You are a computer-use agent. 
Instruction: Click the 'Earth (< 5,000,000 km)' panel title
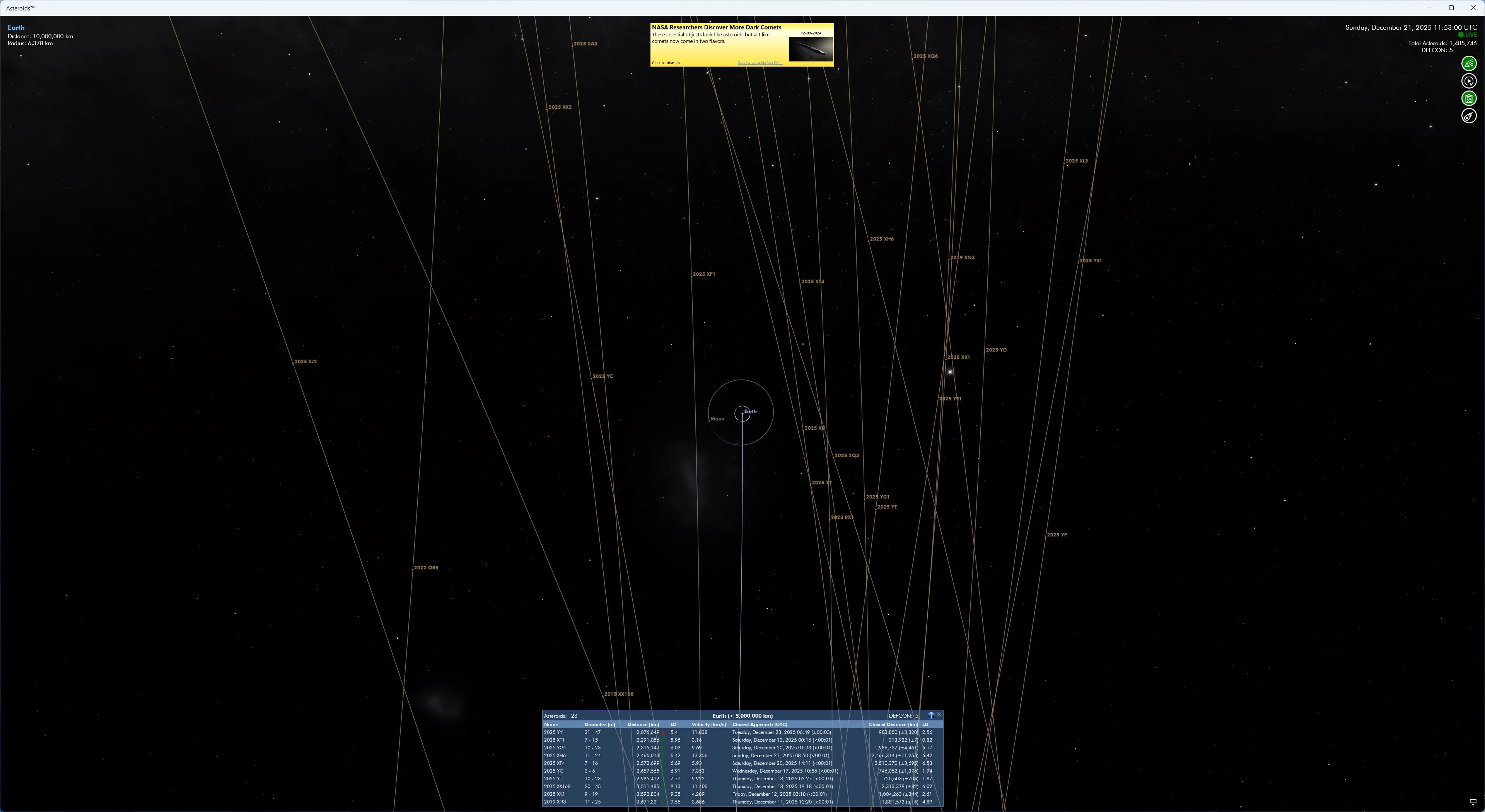pyautogui.click(x=742, y=716)
